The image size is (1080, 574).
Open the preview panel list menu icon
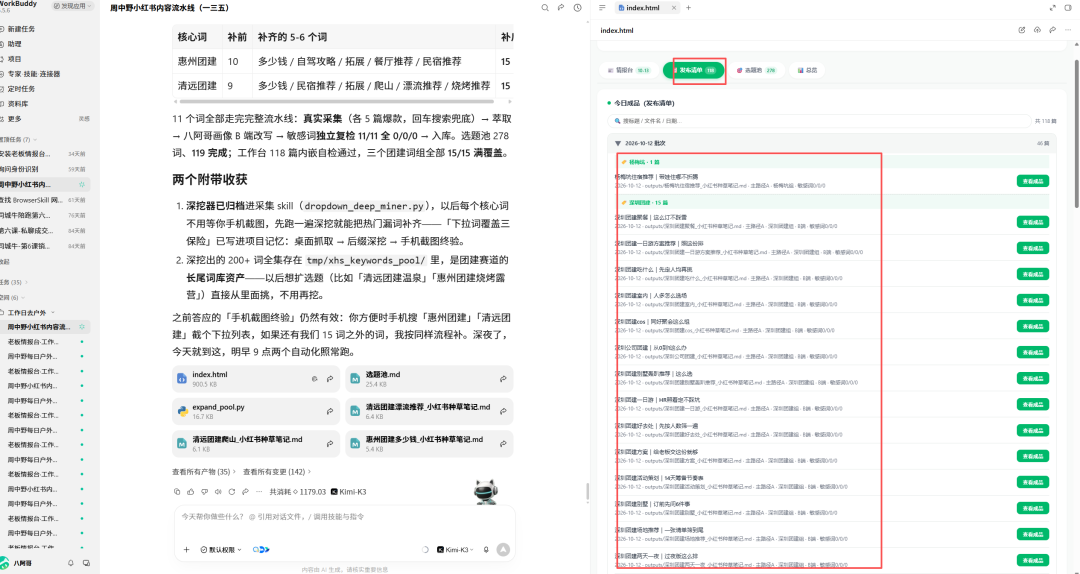tap(602, 8)
